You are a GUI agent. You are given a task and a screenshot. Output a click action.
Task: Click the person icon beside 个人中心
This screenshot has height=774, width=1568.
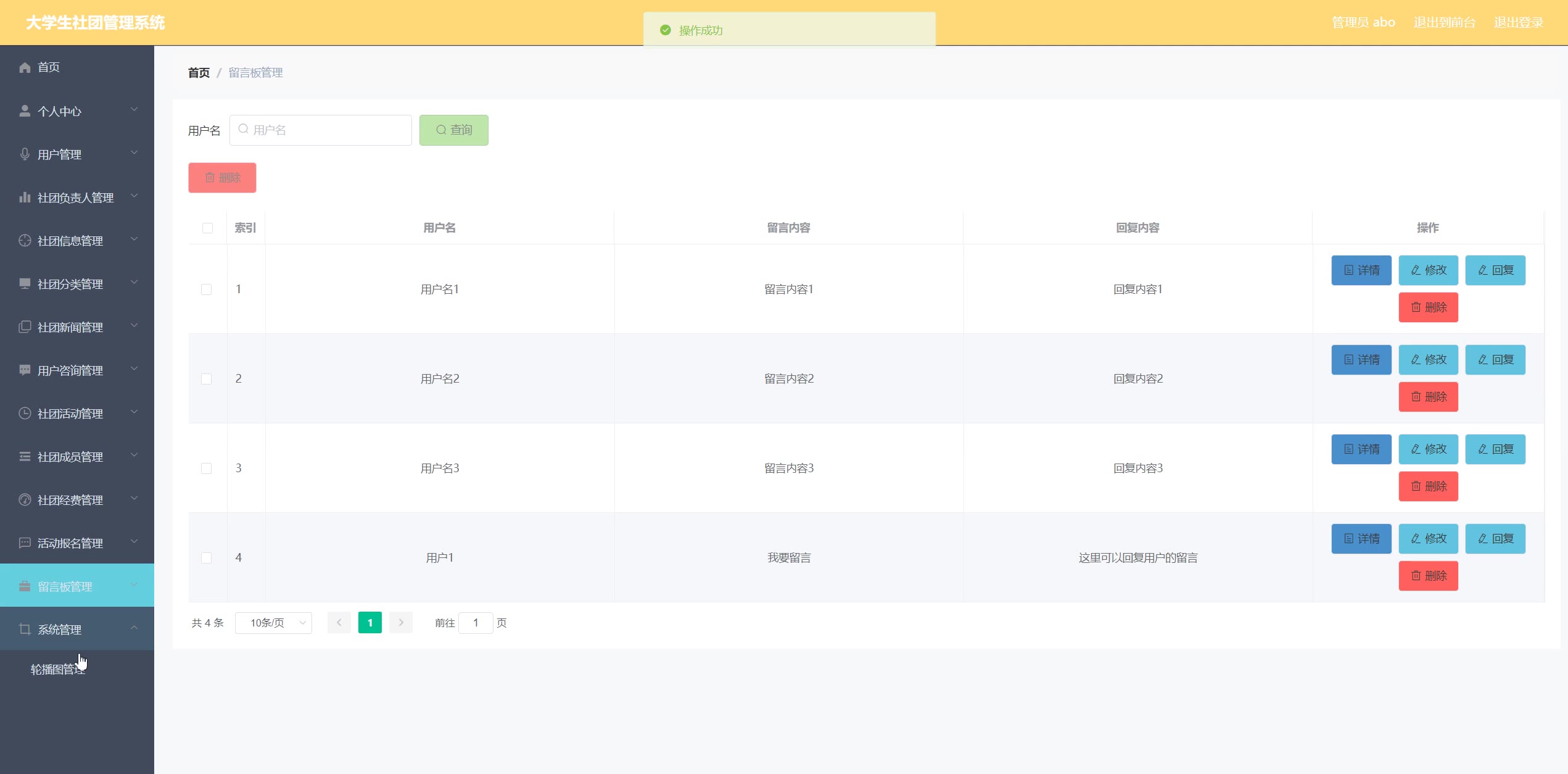(x=25, y=111)
